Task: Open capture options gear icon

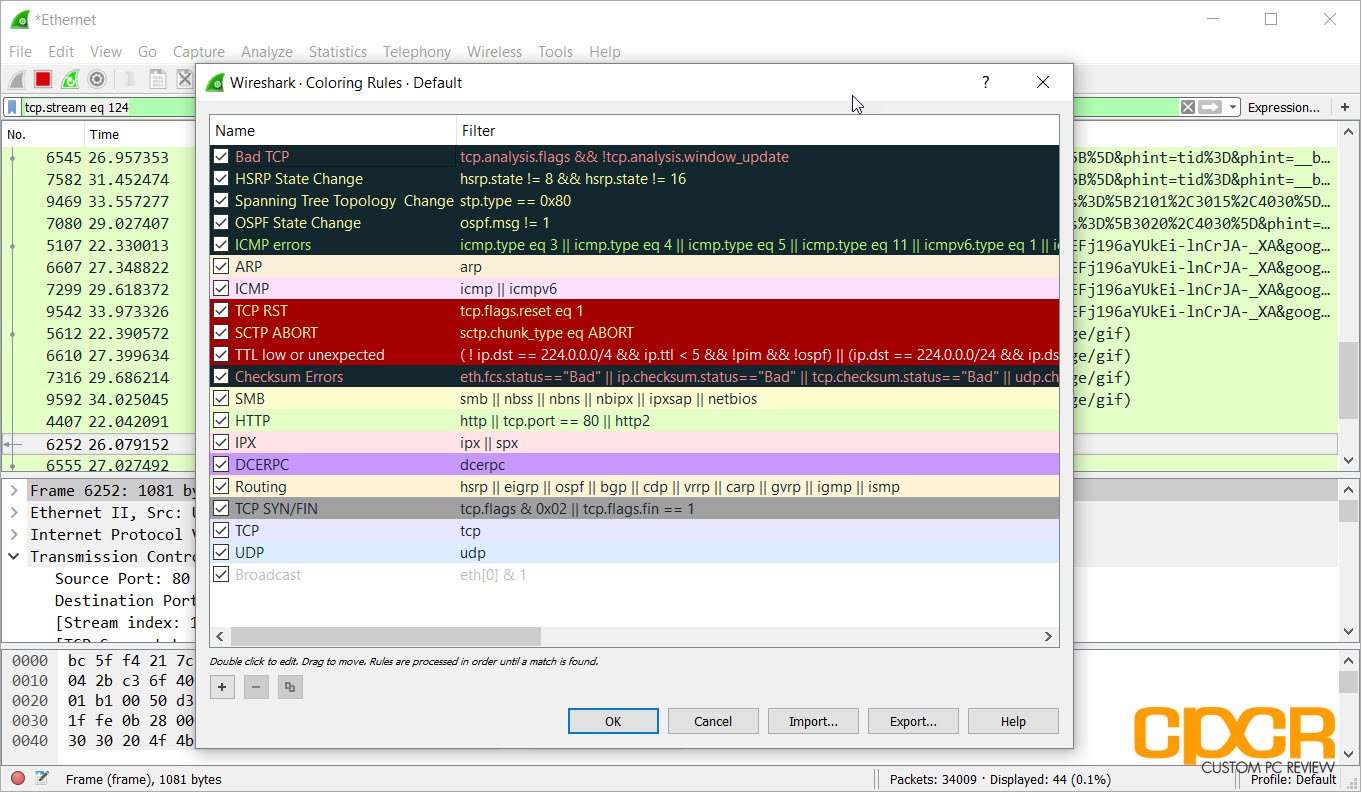Action: click(97, 79)
